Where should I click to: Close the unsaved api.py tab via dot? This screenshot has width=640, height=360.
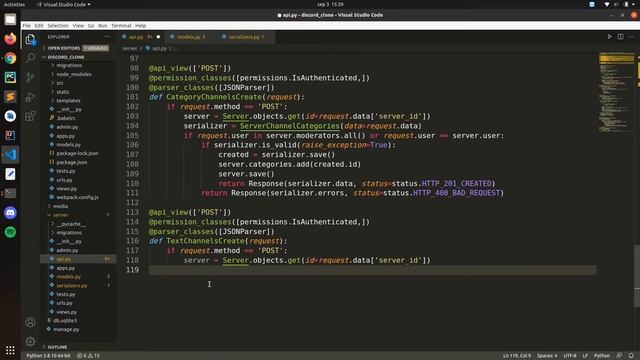coord(158,37)
